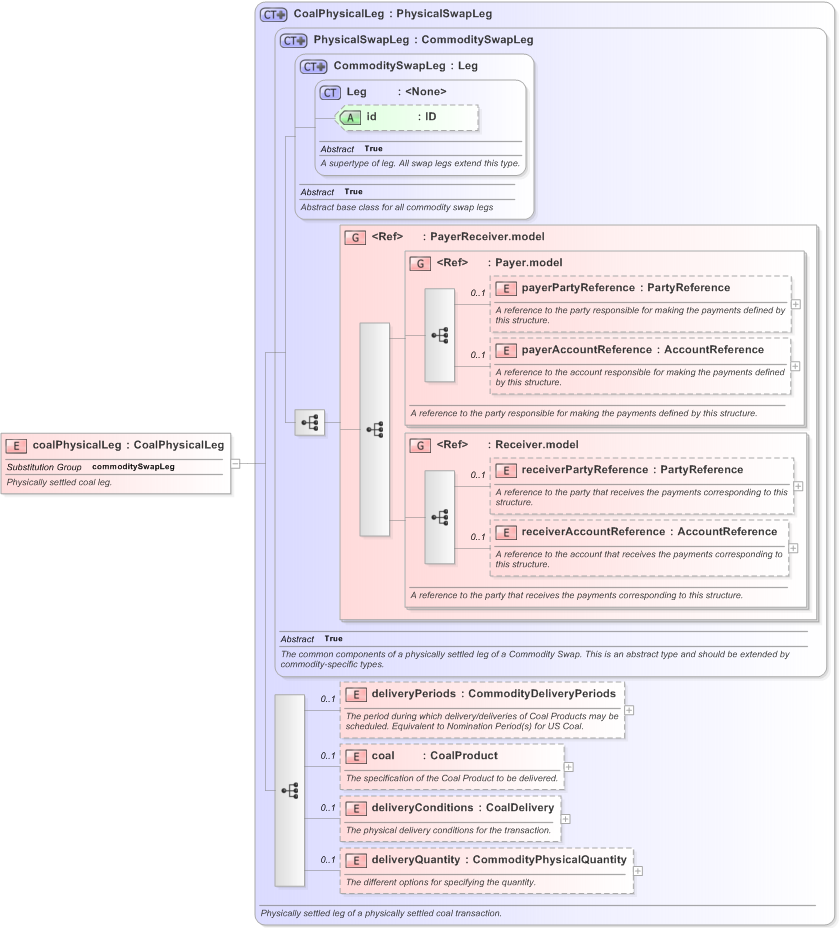Click the 0..1 cardinality beside payerPartyReference
Screen dimensions: 839x928
point(478,293)
